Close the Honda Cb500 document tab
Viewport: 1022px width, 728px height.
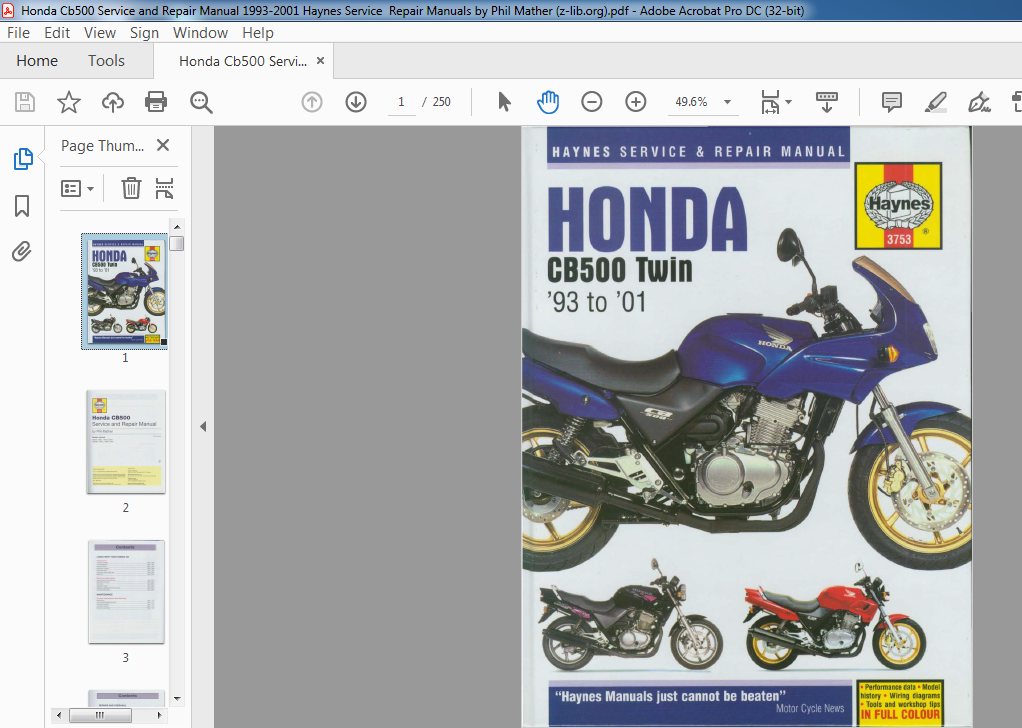pos(320,61)
